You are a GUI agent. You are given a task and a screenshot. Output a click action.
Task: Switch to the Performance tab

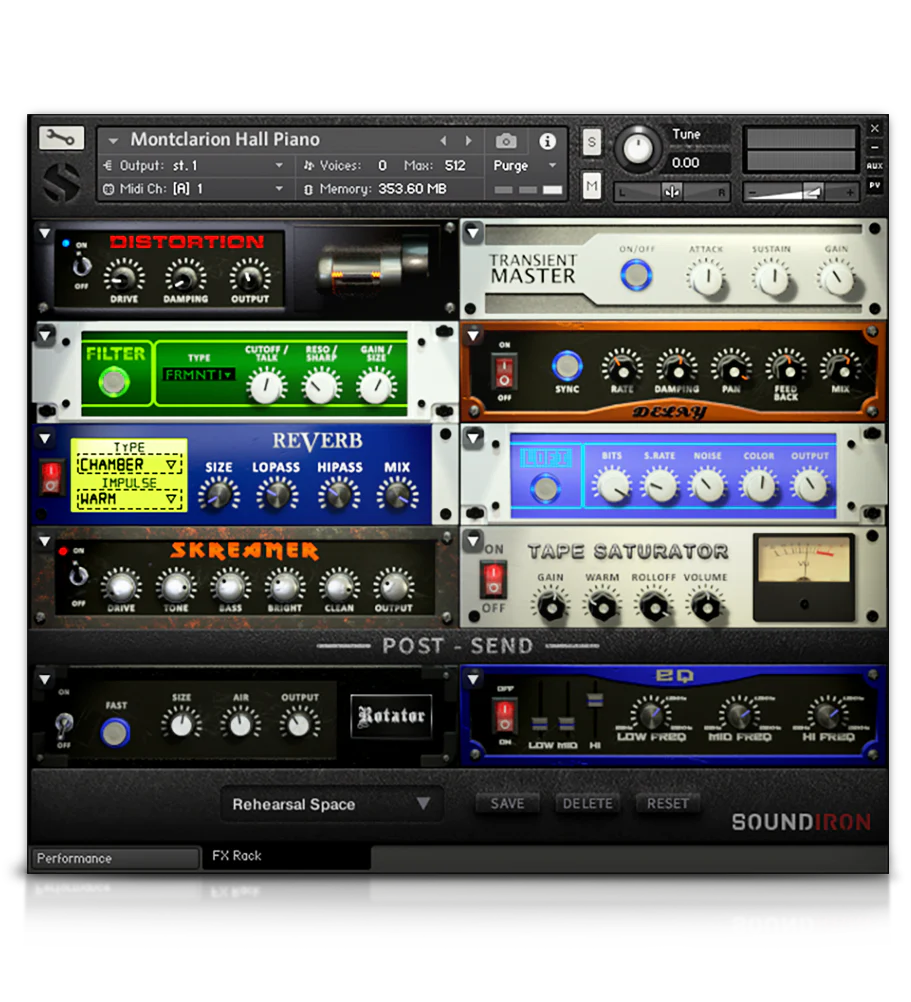(x=115, y=858)
